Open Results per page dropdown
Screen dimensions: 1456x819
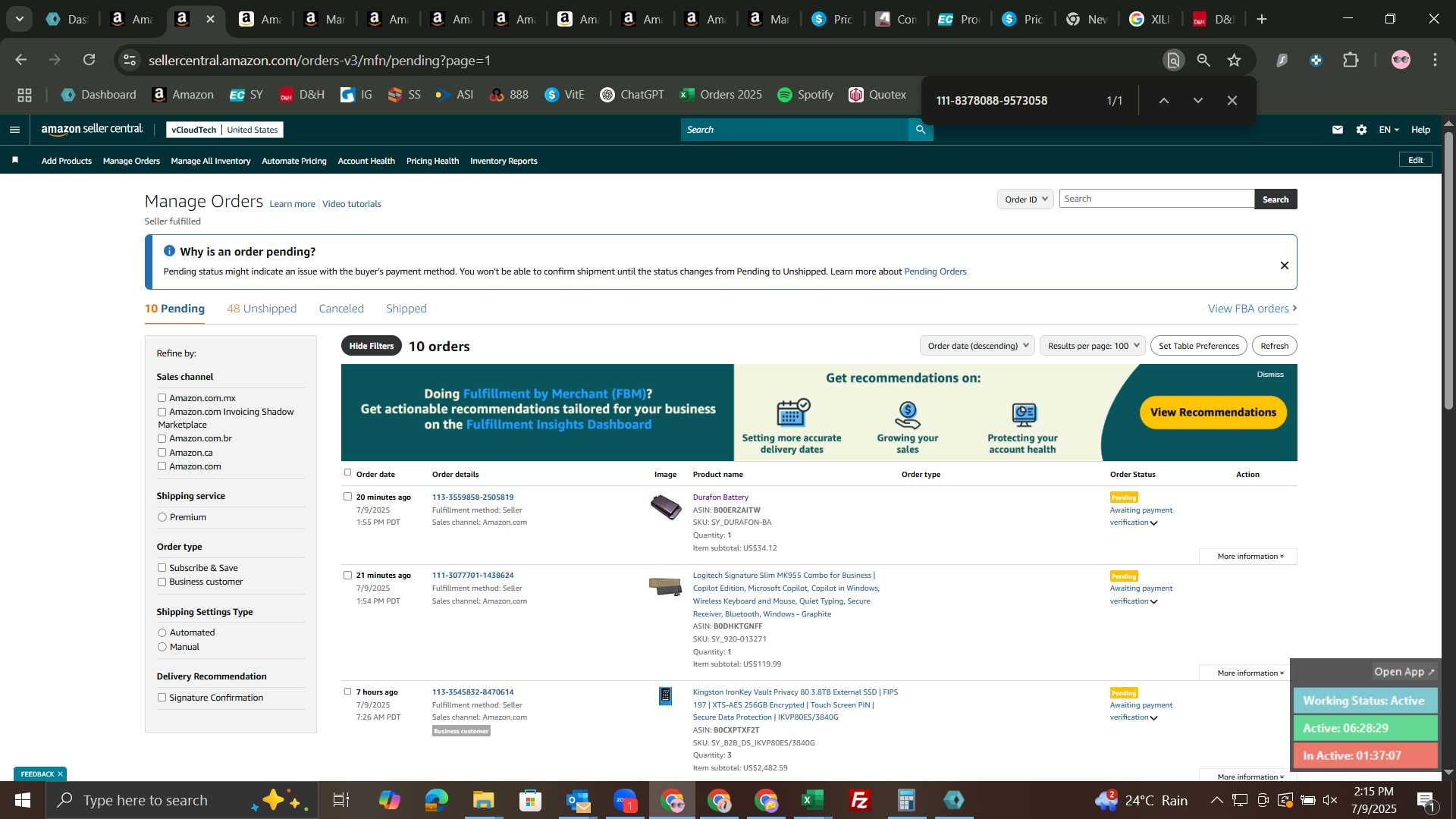pos(1093,346)
